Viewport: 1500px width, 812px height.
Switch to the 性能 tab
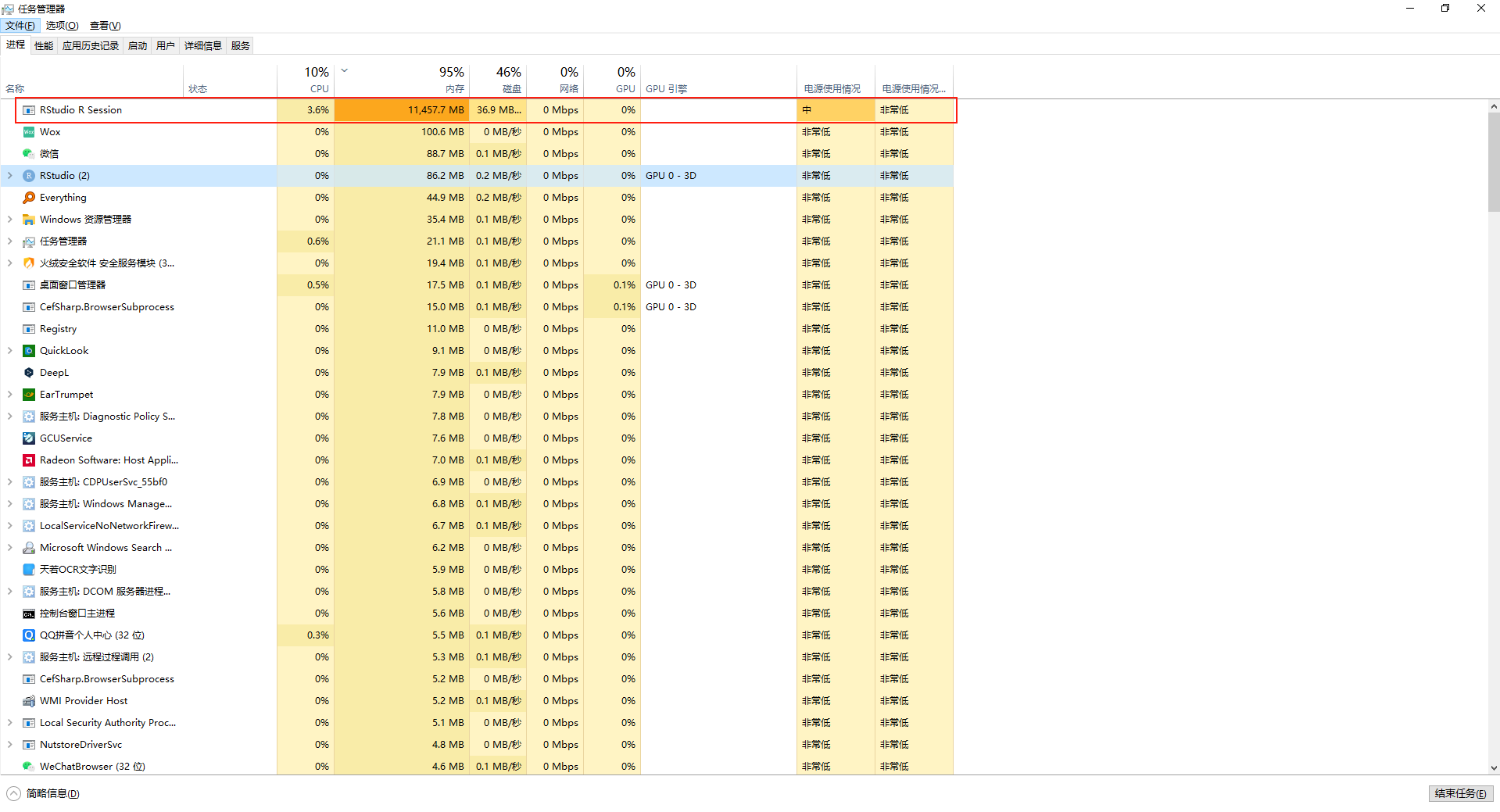(44, 45)
